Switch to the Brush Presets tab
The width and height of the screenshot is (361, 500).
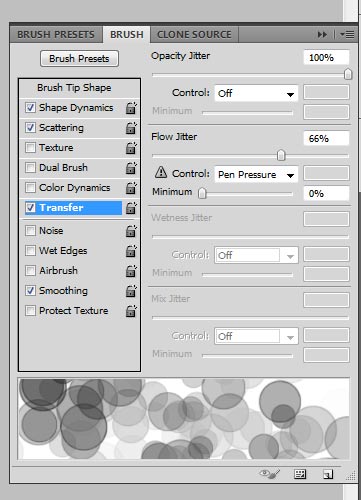56,35
